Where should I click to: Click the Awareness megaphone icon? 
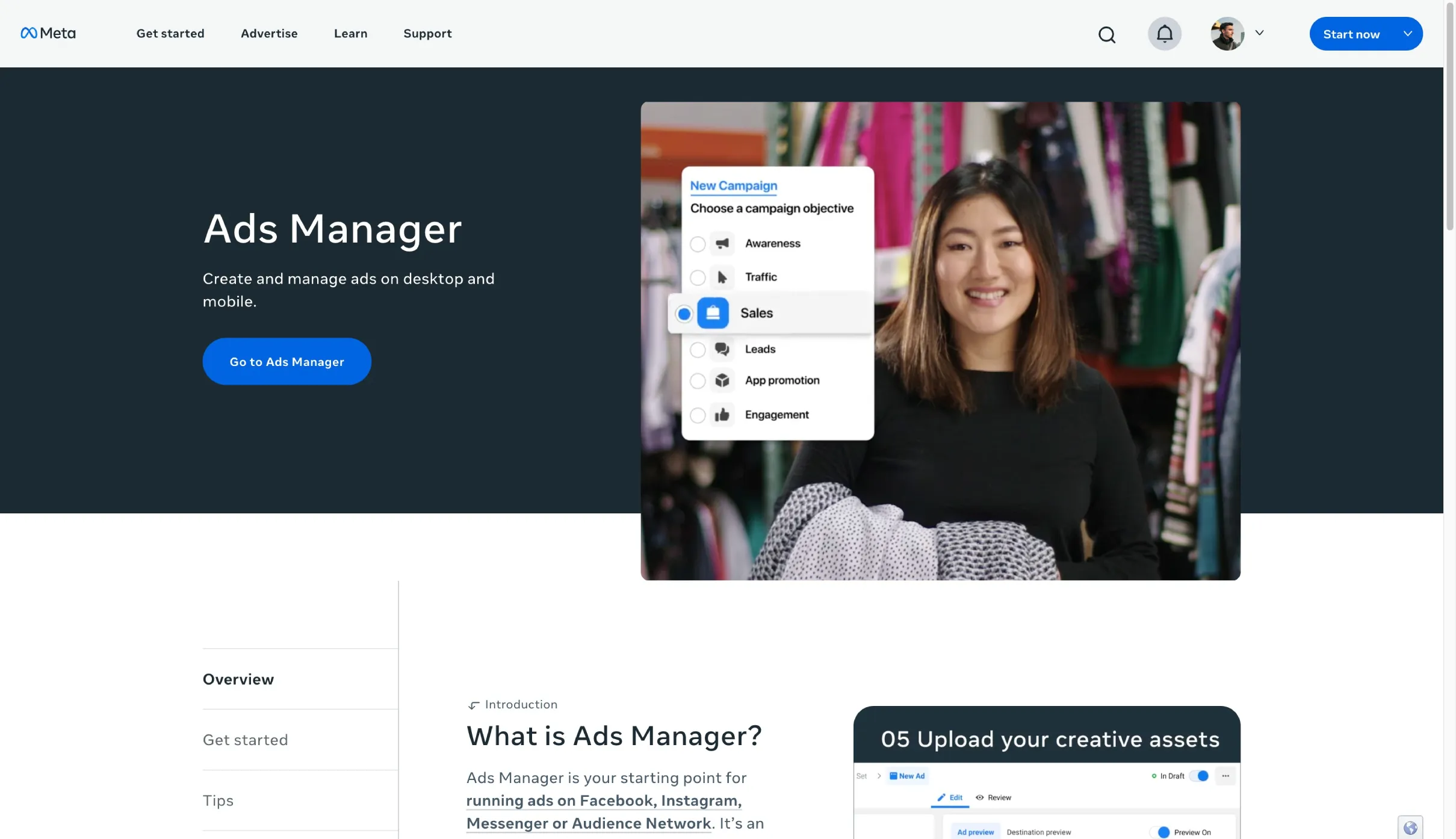[x=722, y=243]
